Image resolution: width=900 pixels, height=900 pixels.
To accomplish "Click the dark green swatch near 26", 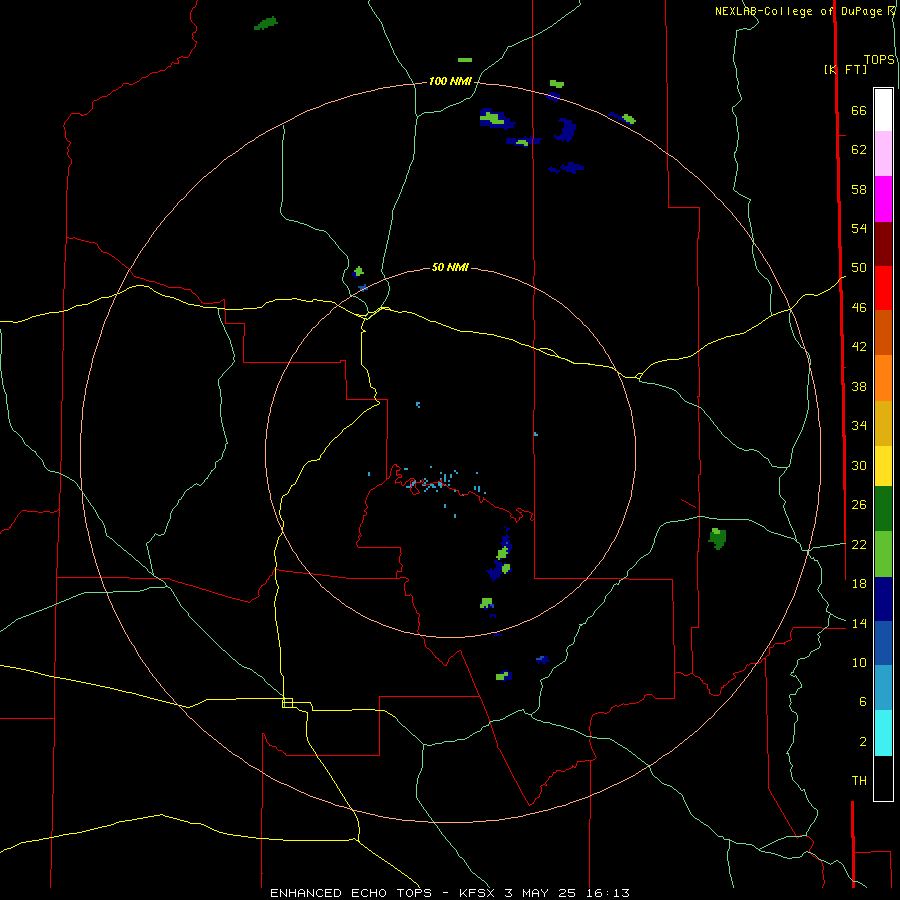I will coord(883,509).
